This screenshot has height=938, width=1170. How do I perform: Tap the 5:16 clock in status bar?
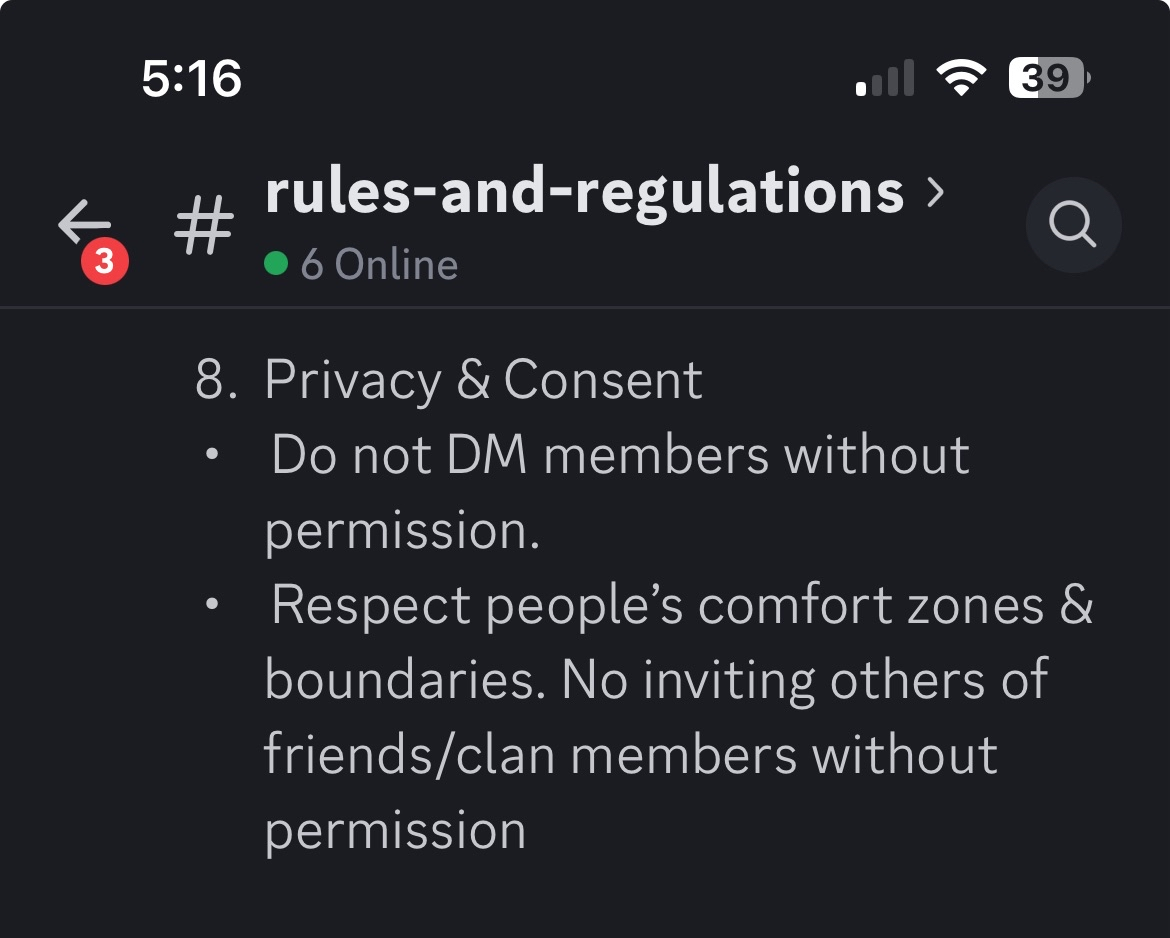tap(191, 78)
